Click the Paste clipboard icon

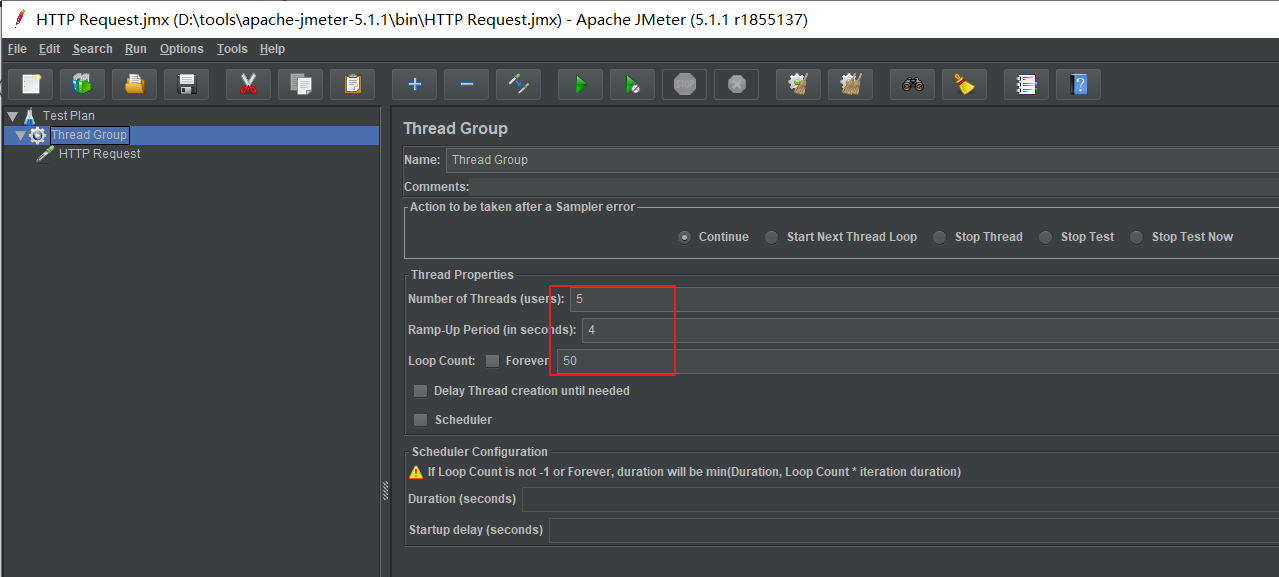coord(352,84)
